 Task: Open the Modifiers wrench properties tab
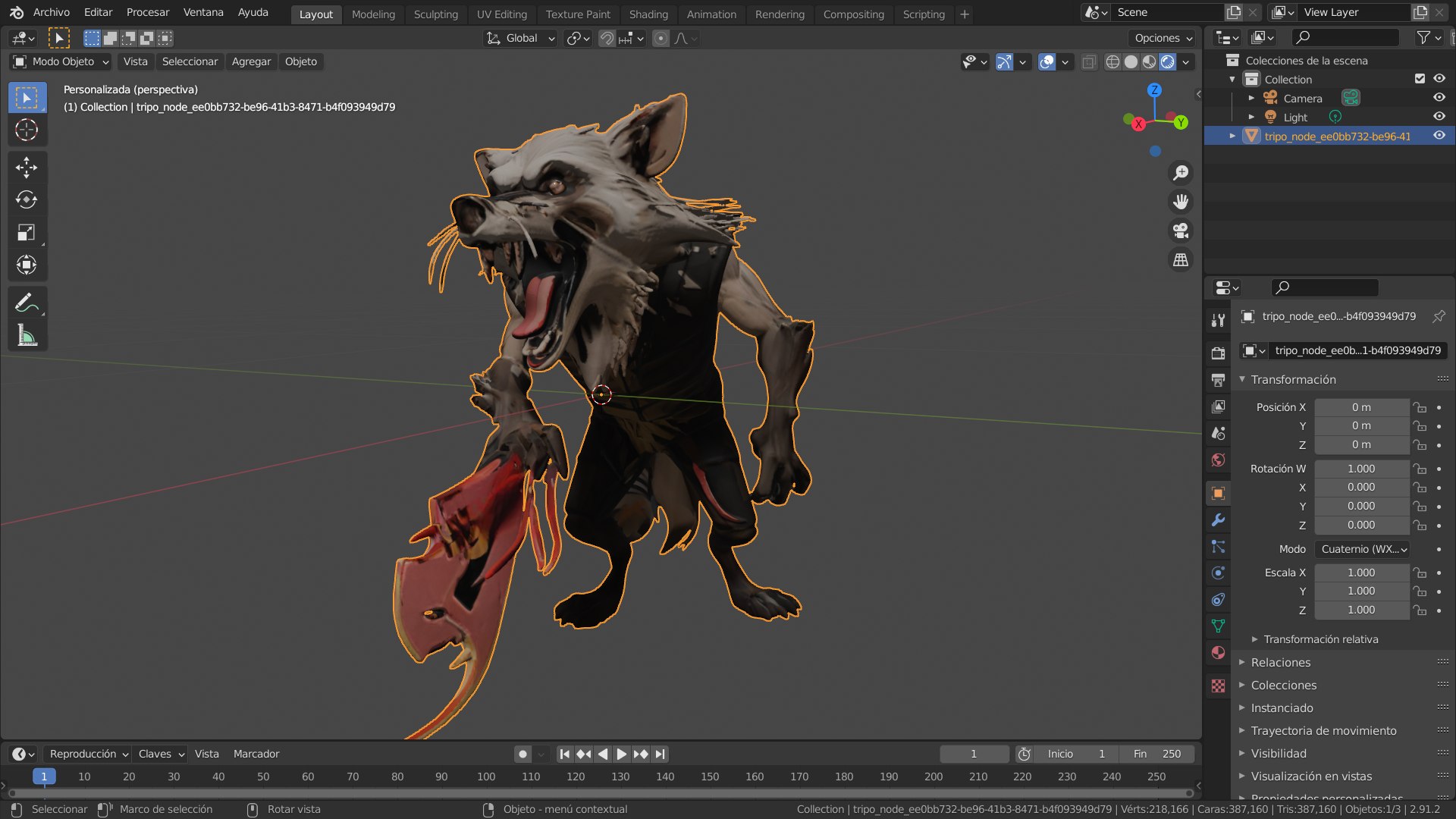click(1218, 520)
